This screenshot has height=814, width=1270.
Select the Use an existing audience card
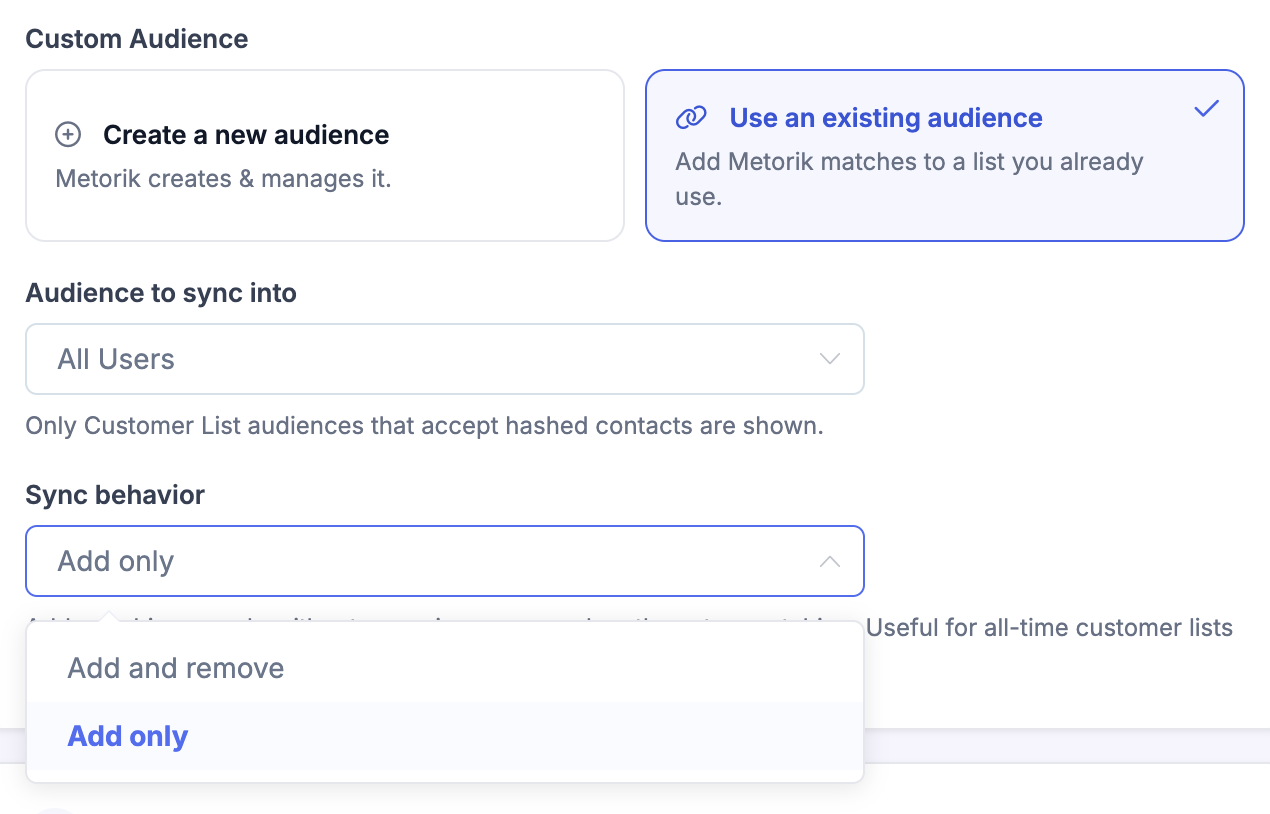click(x=945, y=155)
